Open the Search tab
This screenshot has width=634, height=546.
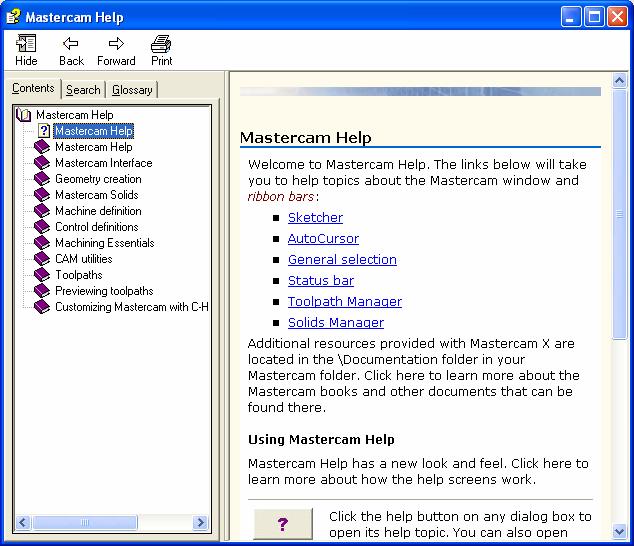83,90
